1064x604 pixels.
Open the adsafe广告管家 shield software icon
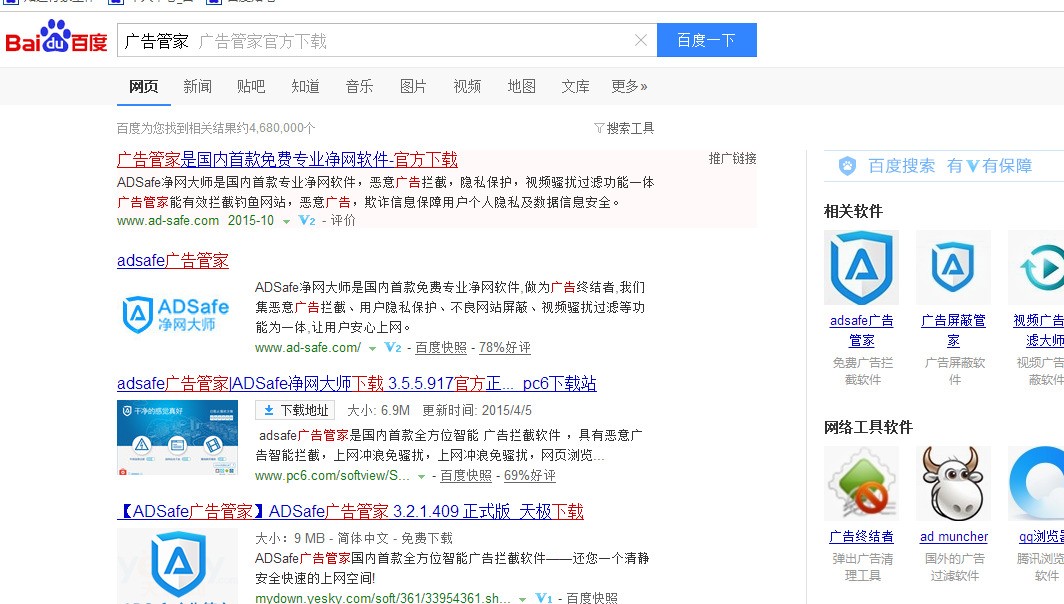(861, 267)
